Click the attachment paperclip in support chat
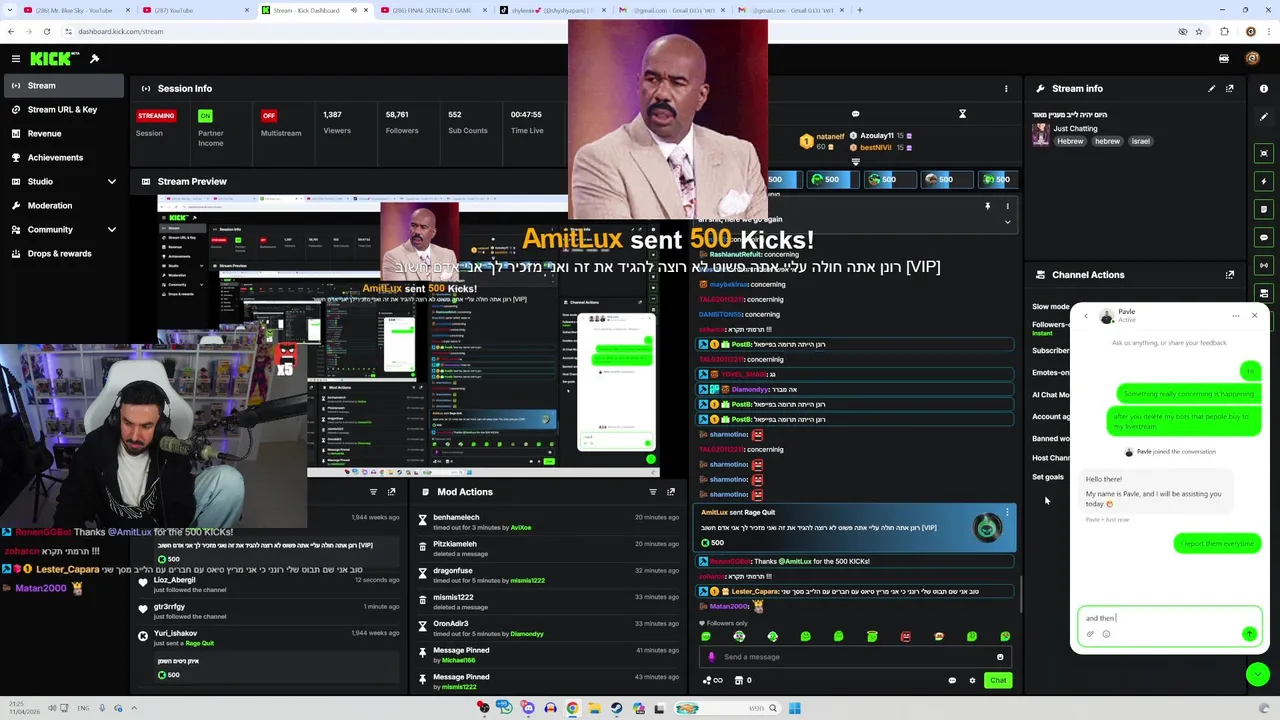1280x720 pixels. coord(1090,634)
